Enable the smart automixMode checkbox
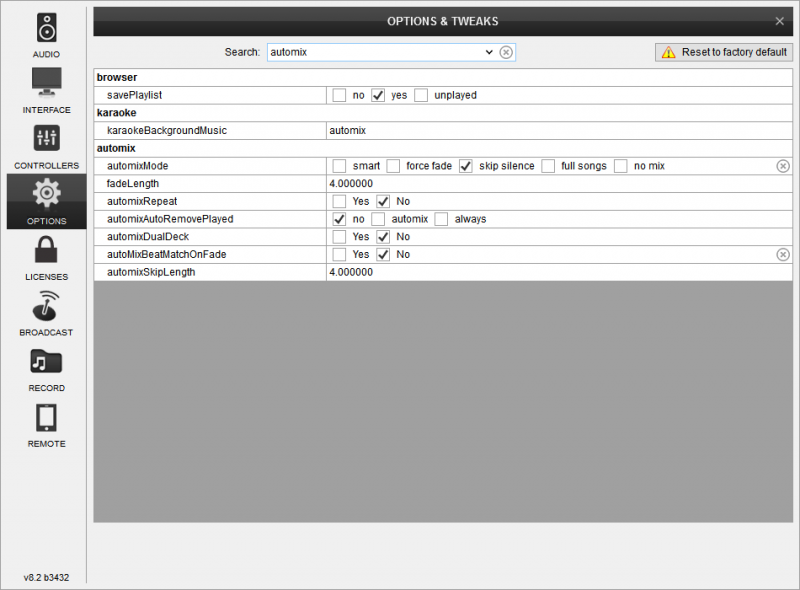This screenshot has height=590, width=800. [x=340, y=166]
